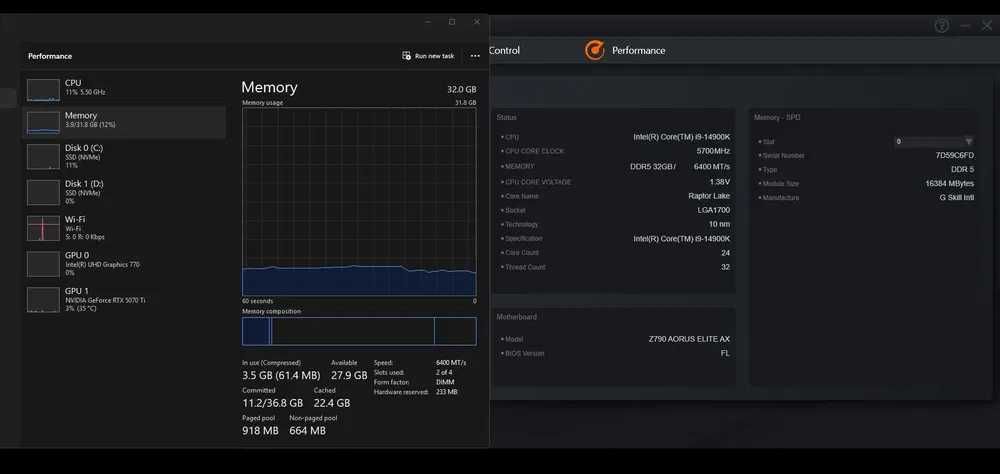Click the Technology value 10 nm

click(x=719, y=224)
